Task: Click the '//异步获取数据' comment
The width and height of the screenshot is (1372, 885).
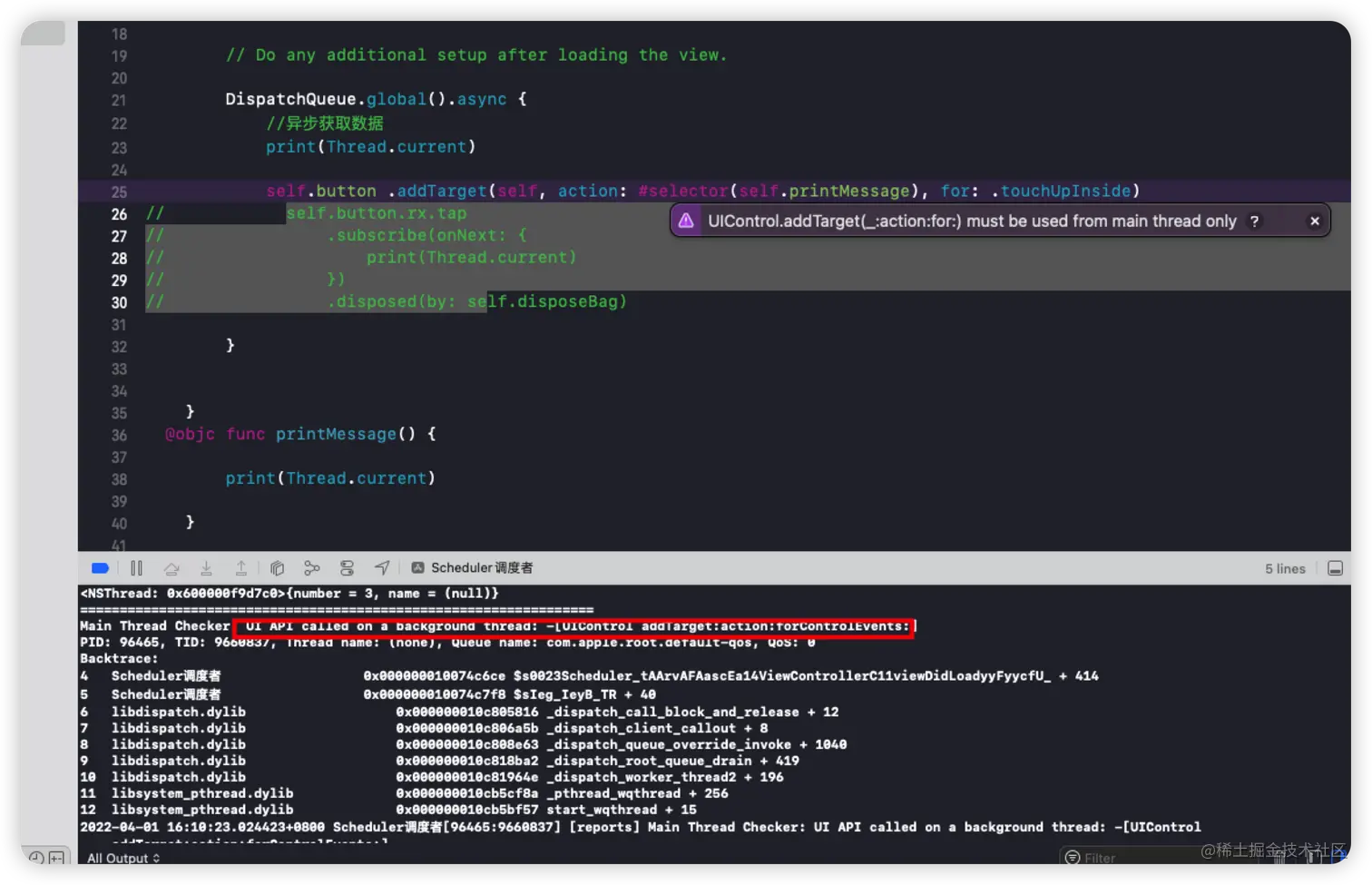Action: [325, 123]
